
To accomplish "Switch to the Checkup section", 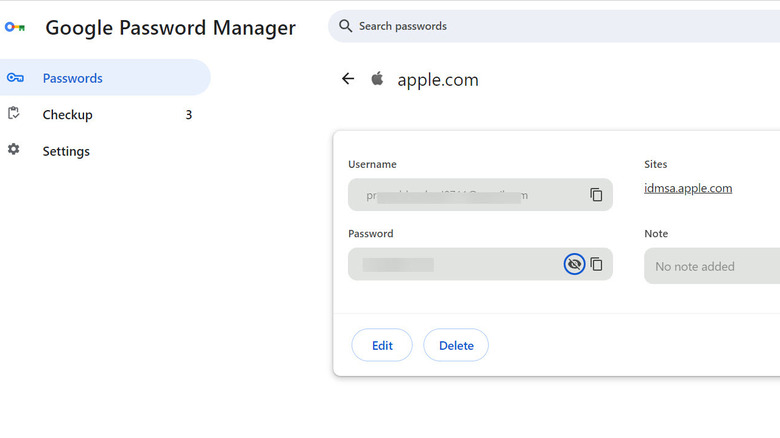I will pyautogui.click(x=67, y=115).
